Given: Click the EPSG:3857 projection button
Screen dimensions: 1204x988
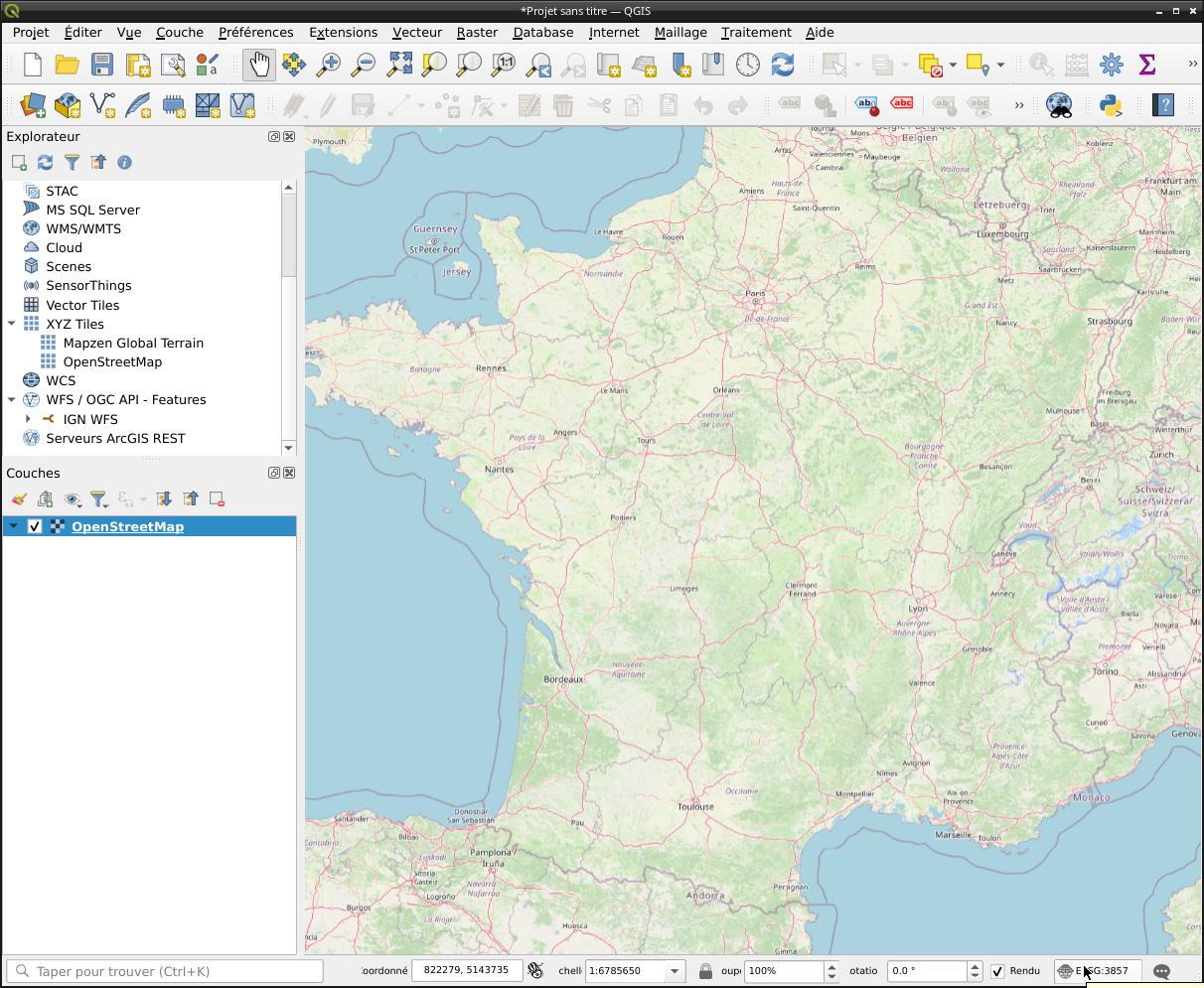Looking at the screenshot, I should (1098, 971).
